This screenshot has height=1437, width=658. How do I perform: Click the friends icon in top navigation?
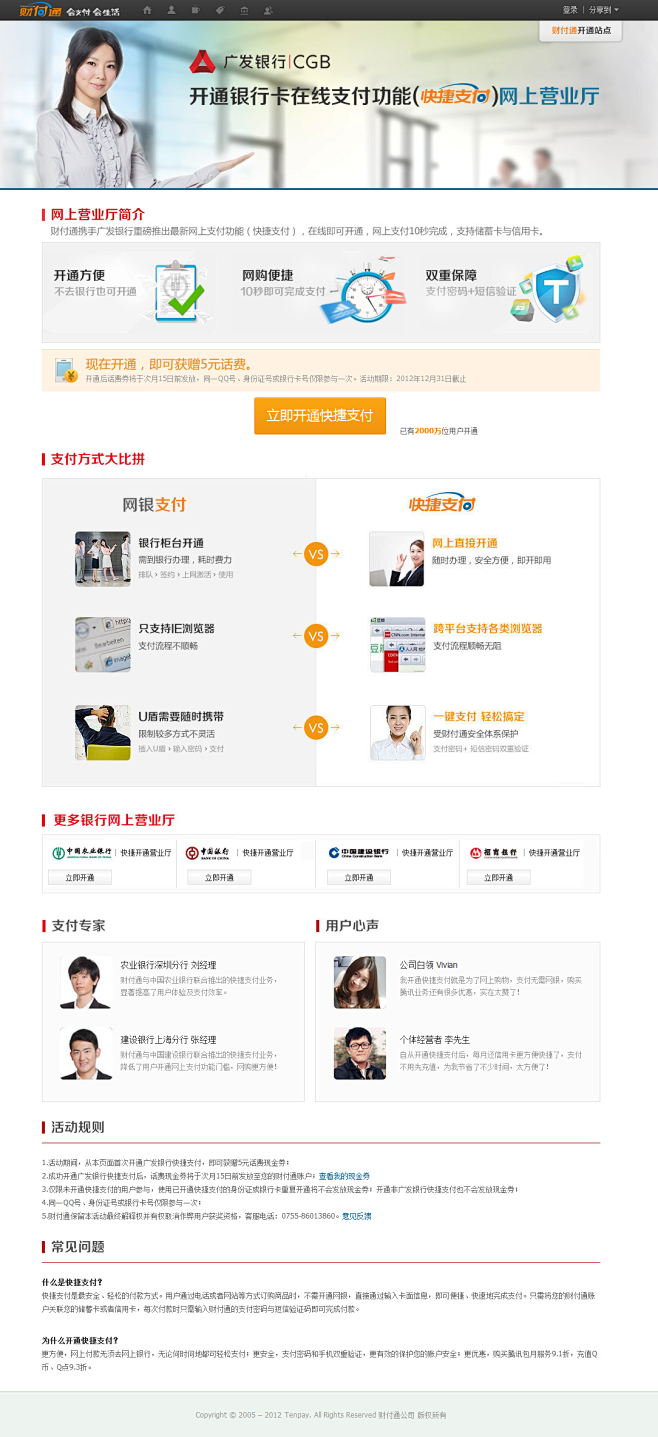coord(269,10)
